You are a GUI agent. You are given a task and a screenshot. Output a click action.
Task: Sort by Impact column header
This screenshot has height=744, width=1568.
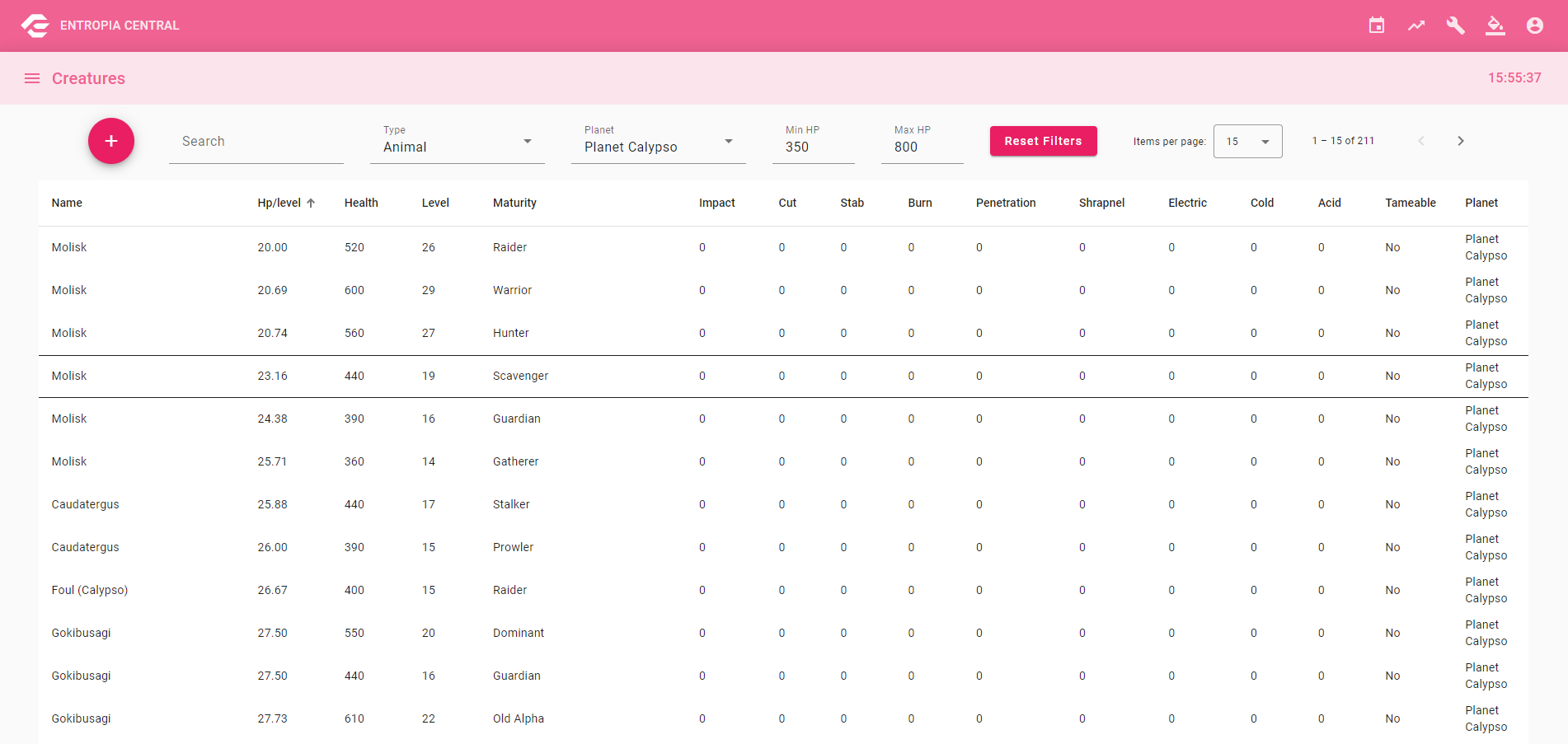point(717,203)
